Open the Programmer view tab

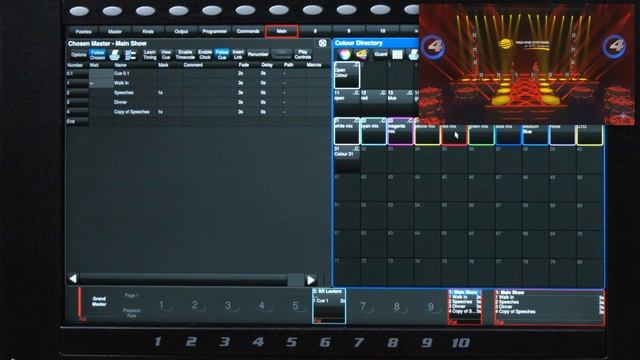pos(215,31)
